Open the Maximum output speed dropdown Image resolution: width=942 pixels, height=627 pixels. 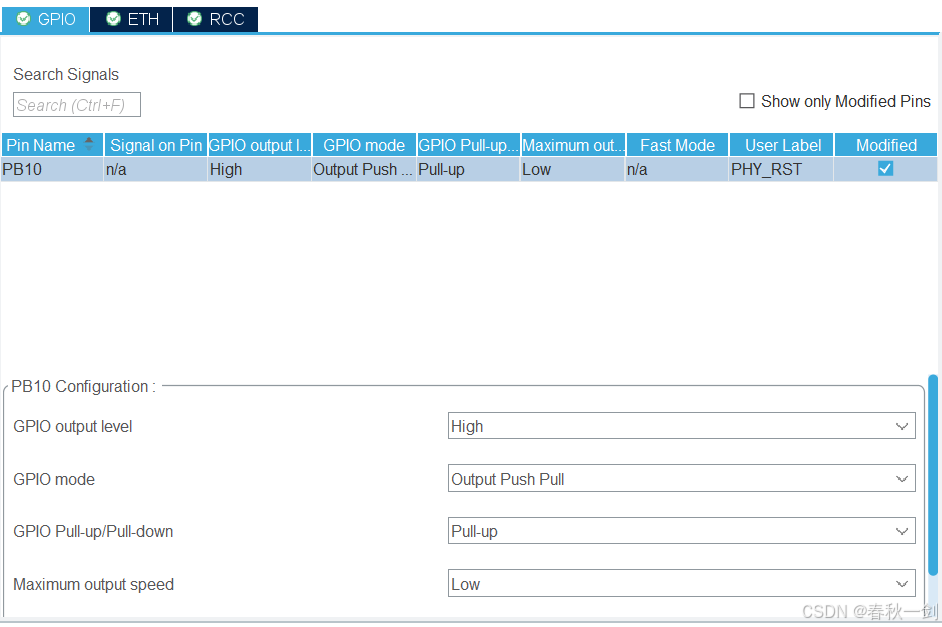[x=682, y=584]
